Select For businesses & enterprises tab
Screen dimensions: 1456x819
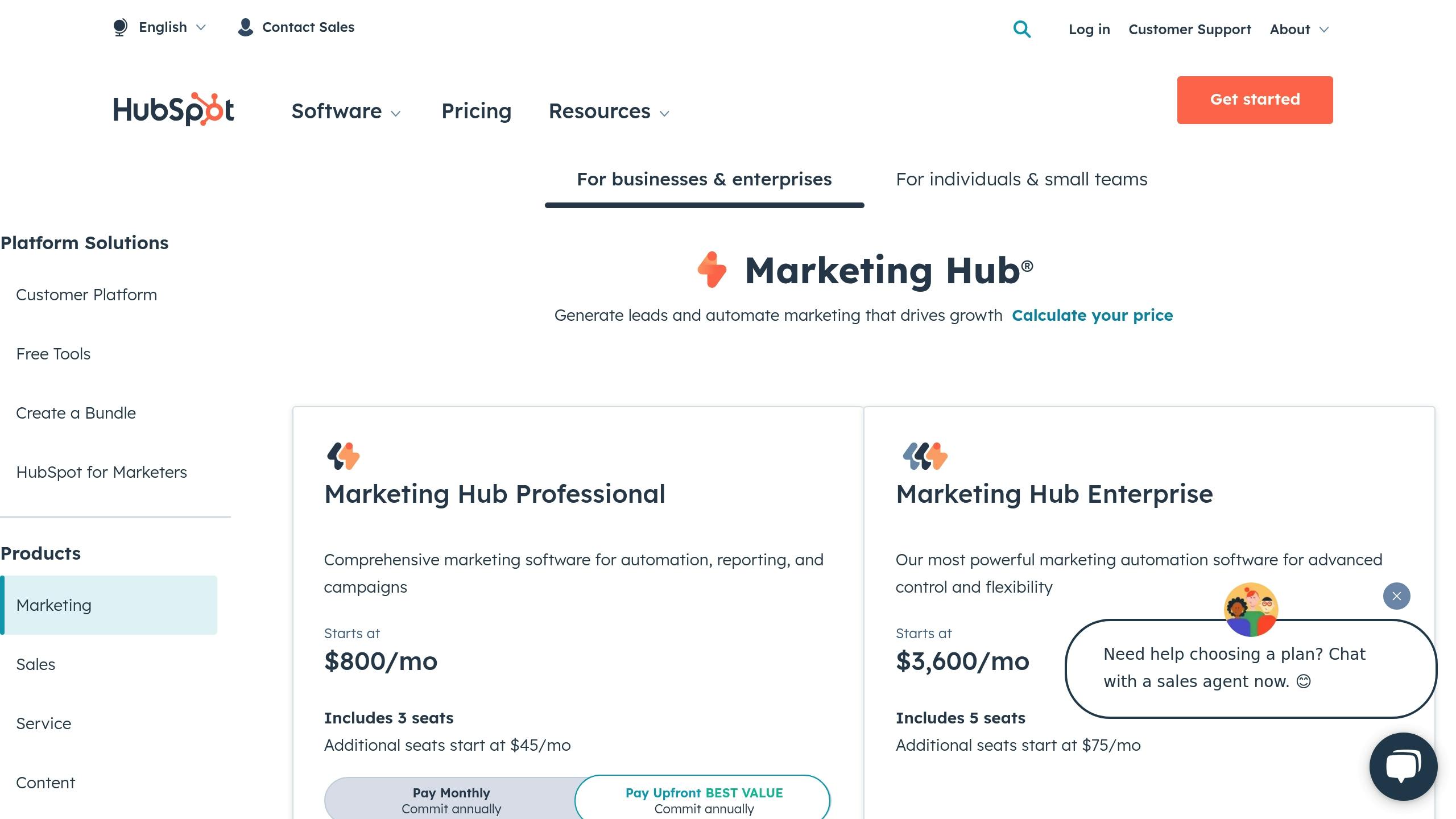pyautogui.click(x=704, y=179)
